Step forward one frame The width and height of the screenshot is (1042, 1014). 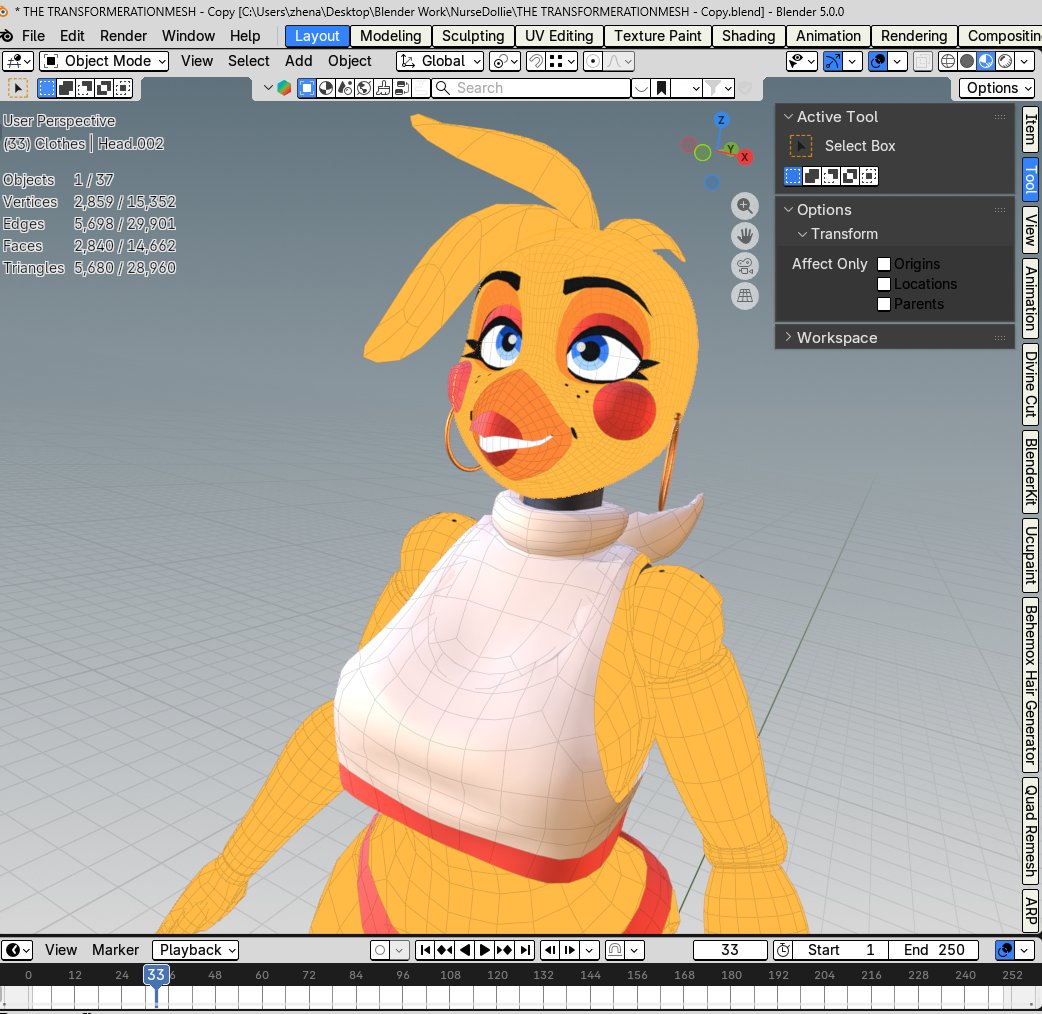[570, 950]
